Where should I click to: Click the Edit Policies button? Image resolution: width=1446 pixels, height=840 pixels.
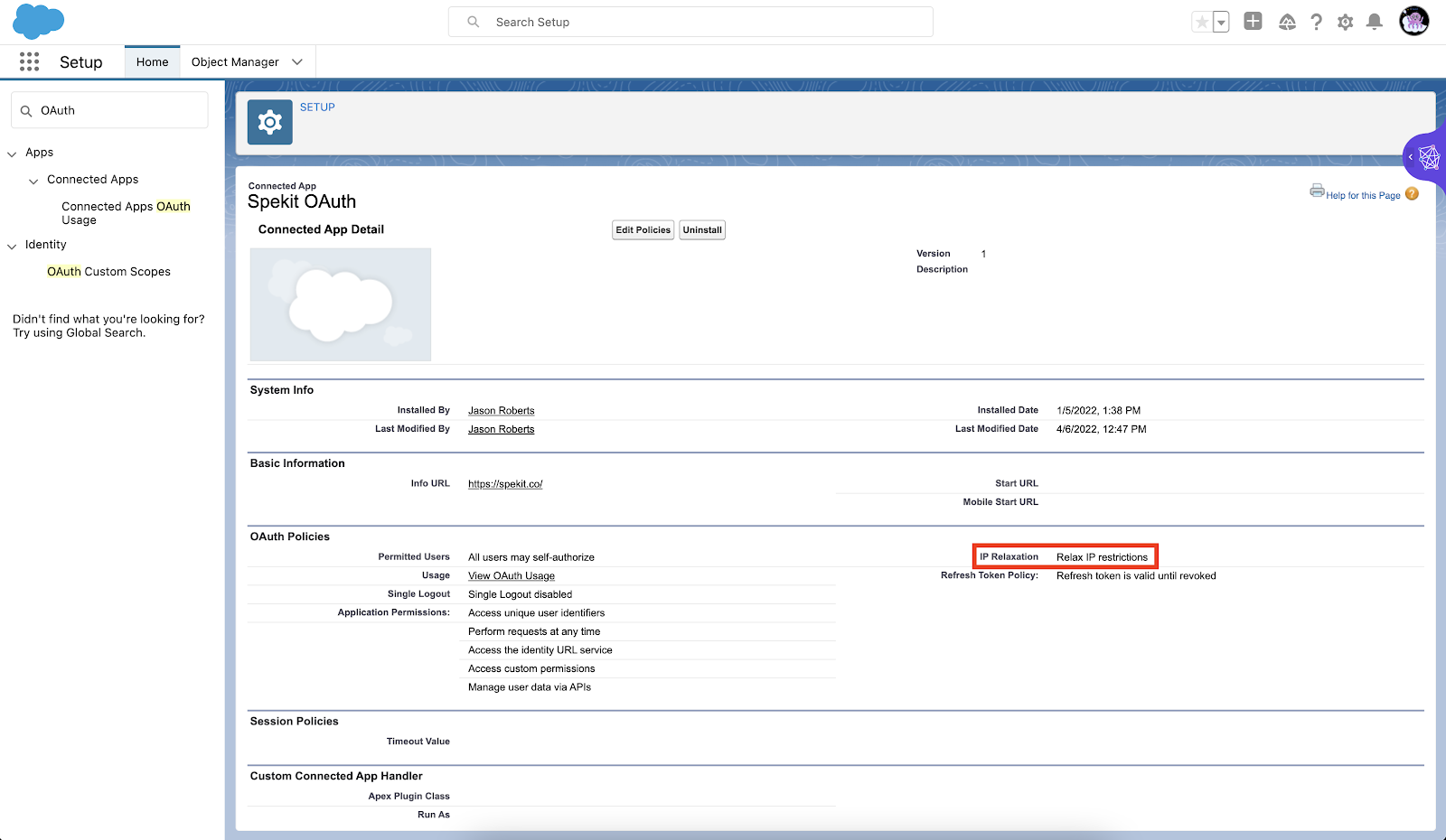coord(643,230)
